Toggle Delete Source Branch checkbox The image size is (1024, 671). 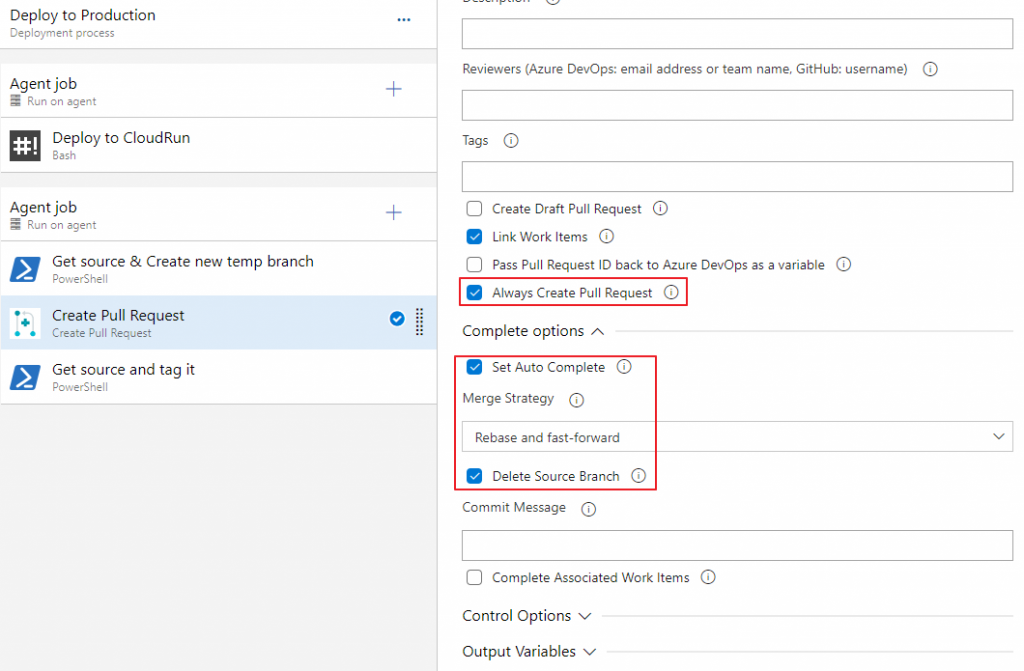pyautogui.click(x=474, y=476)
